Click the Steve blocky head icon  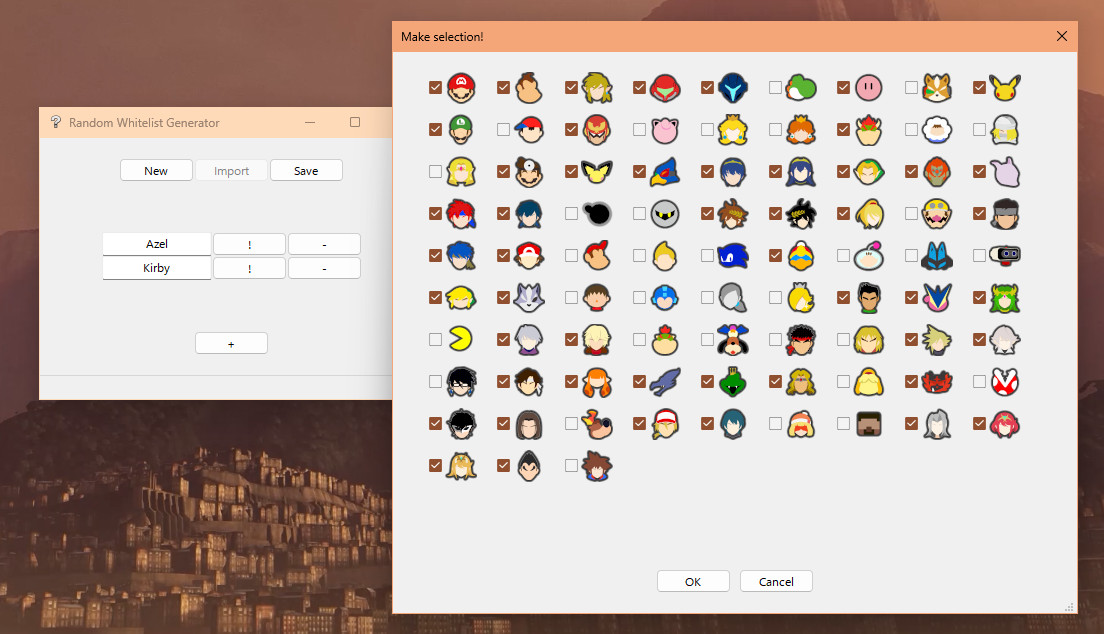click(x=869, y=424)
